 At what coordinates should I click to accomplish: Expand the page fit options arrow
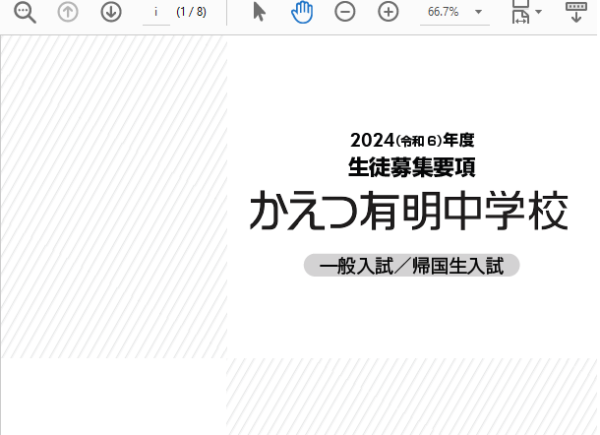pos(539,12)
